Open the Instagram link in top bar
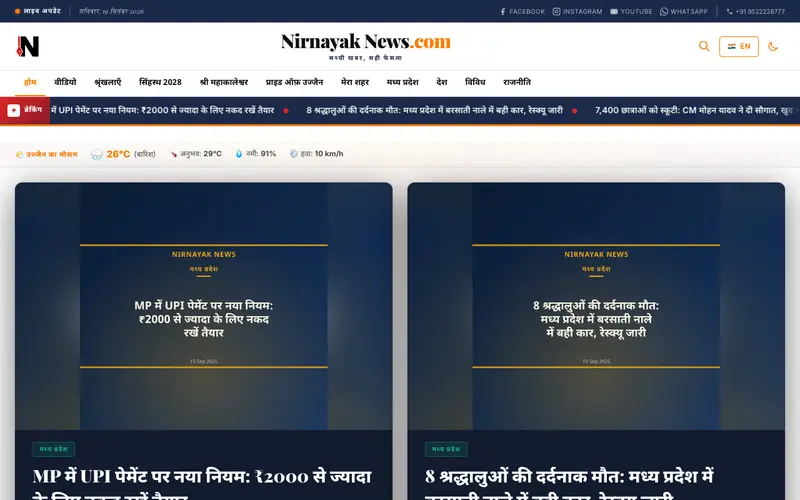The image size is (800, 500). pyautogui.click(x=577, y=11)
